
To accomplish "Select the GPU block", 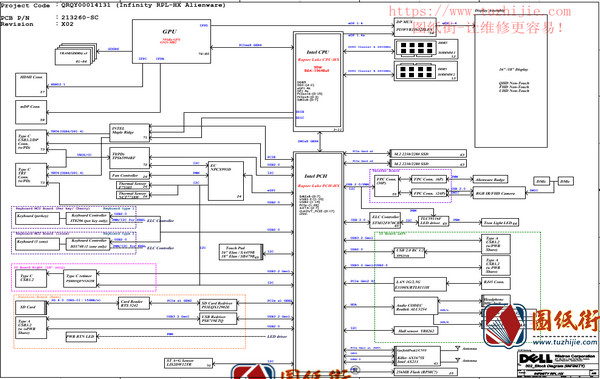I will click(x=171, y=42).
